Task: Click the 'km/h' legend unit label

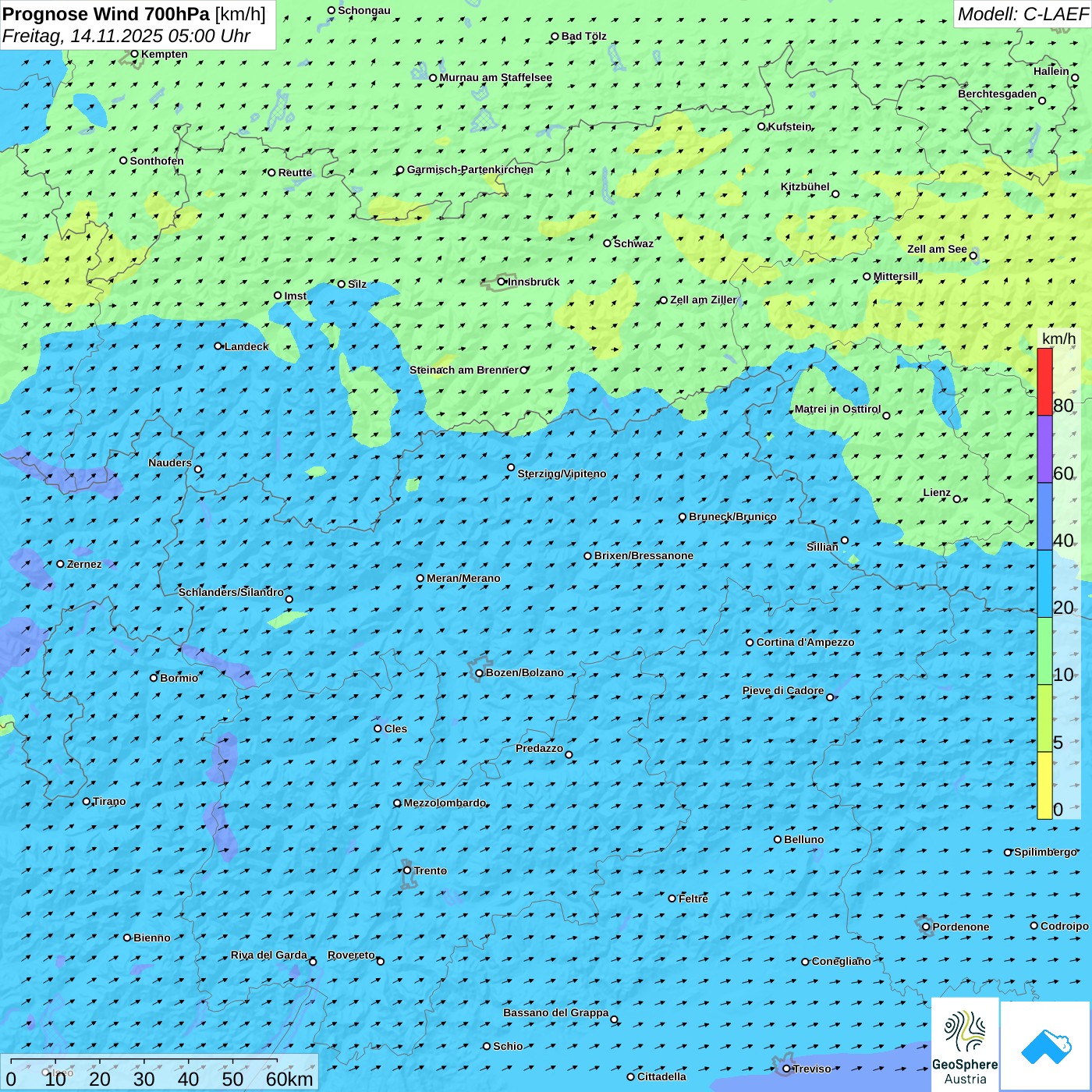Action: [x=1058, y=339]
